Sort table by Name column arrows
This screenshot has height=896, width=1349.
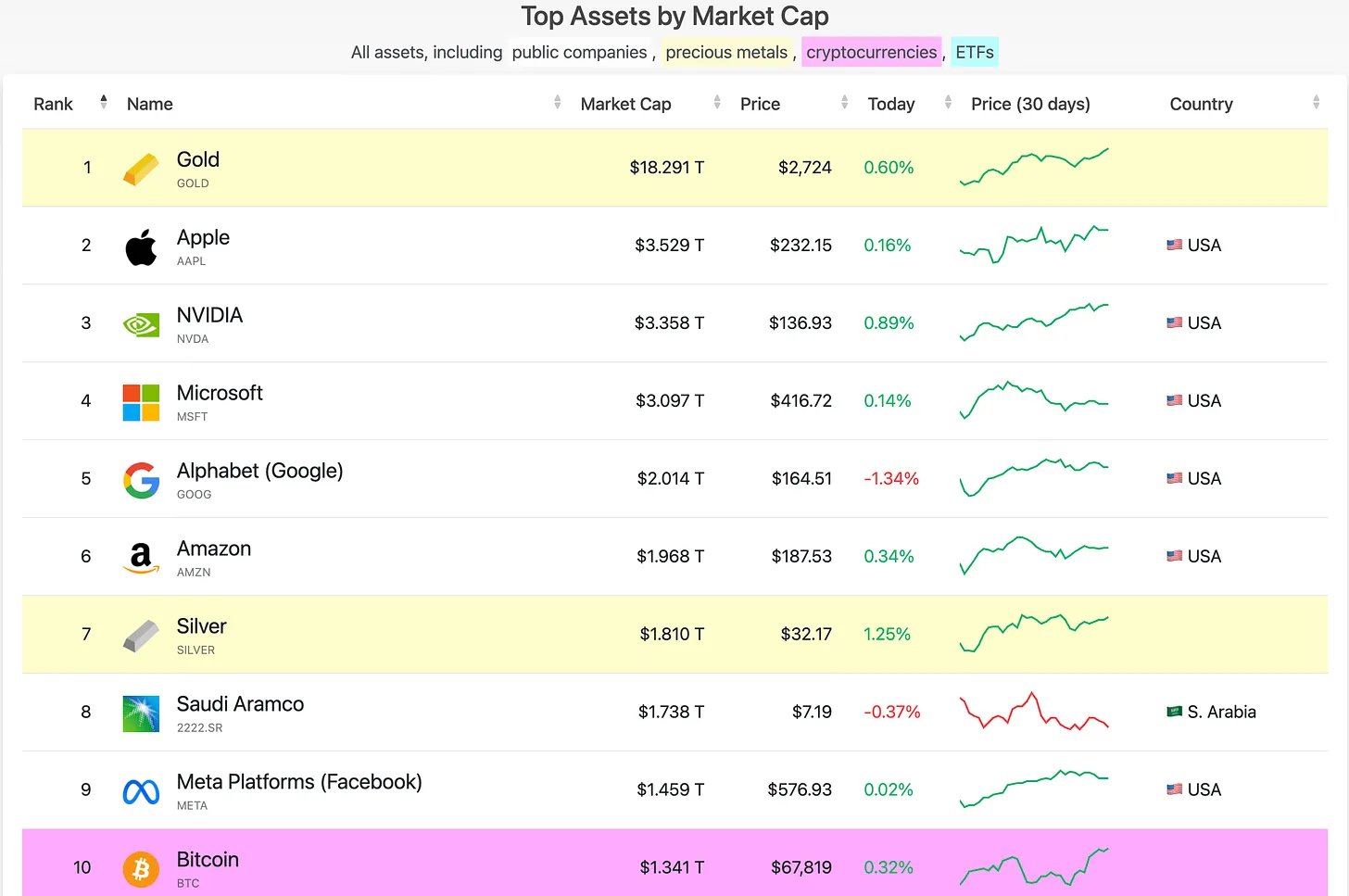click(557, 102)
